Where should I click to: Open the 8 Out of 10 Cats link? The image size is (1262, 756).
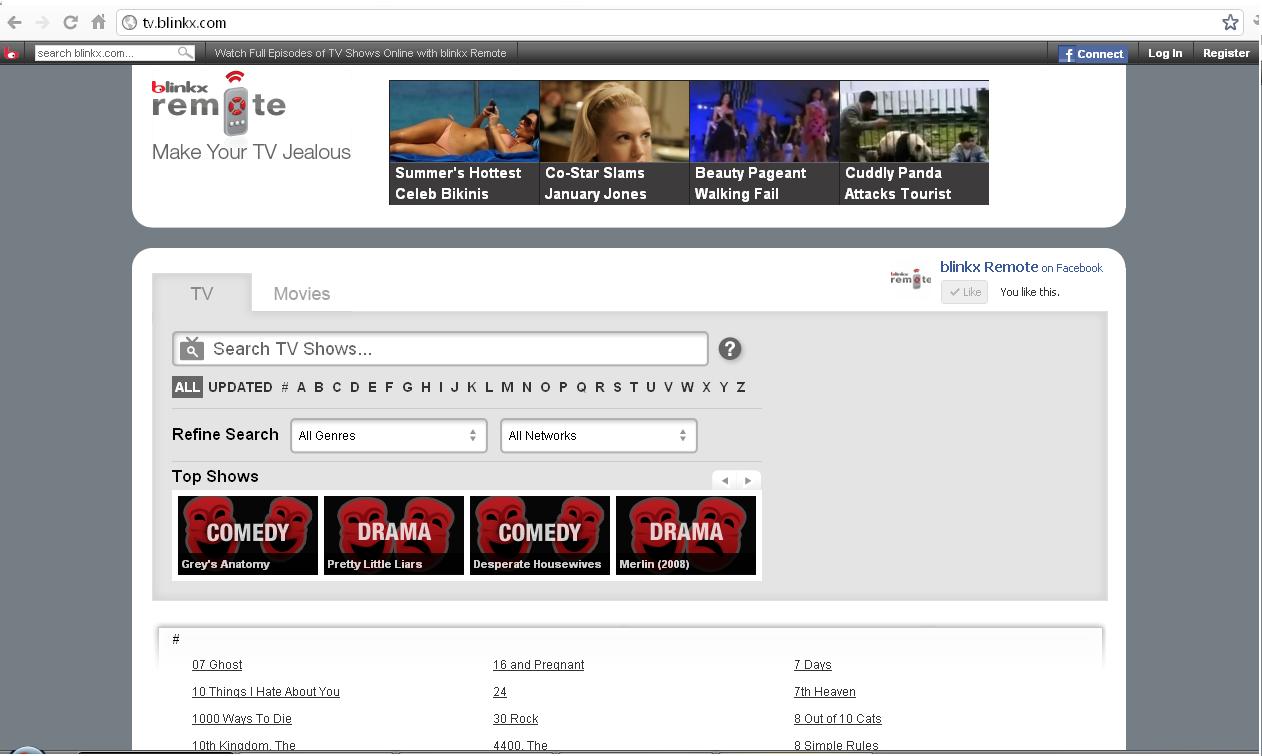(x=838, y=719)
